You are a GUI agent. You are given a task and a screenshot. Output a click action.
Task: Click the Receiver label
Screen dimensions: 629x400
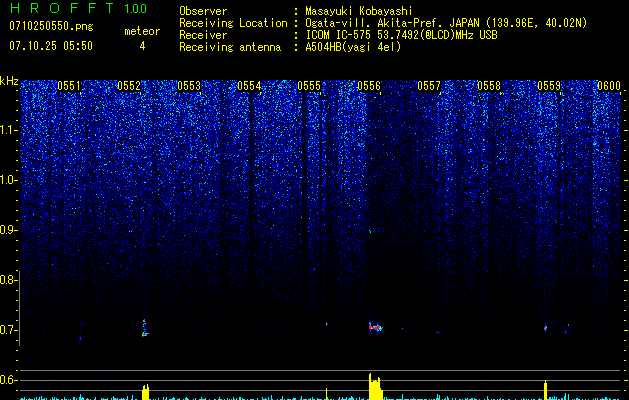point(203,35)
